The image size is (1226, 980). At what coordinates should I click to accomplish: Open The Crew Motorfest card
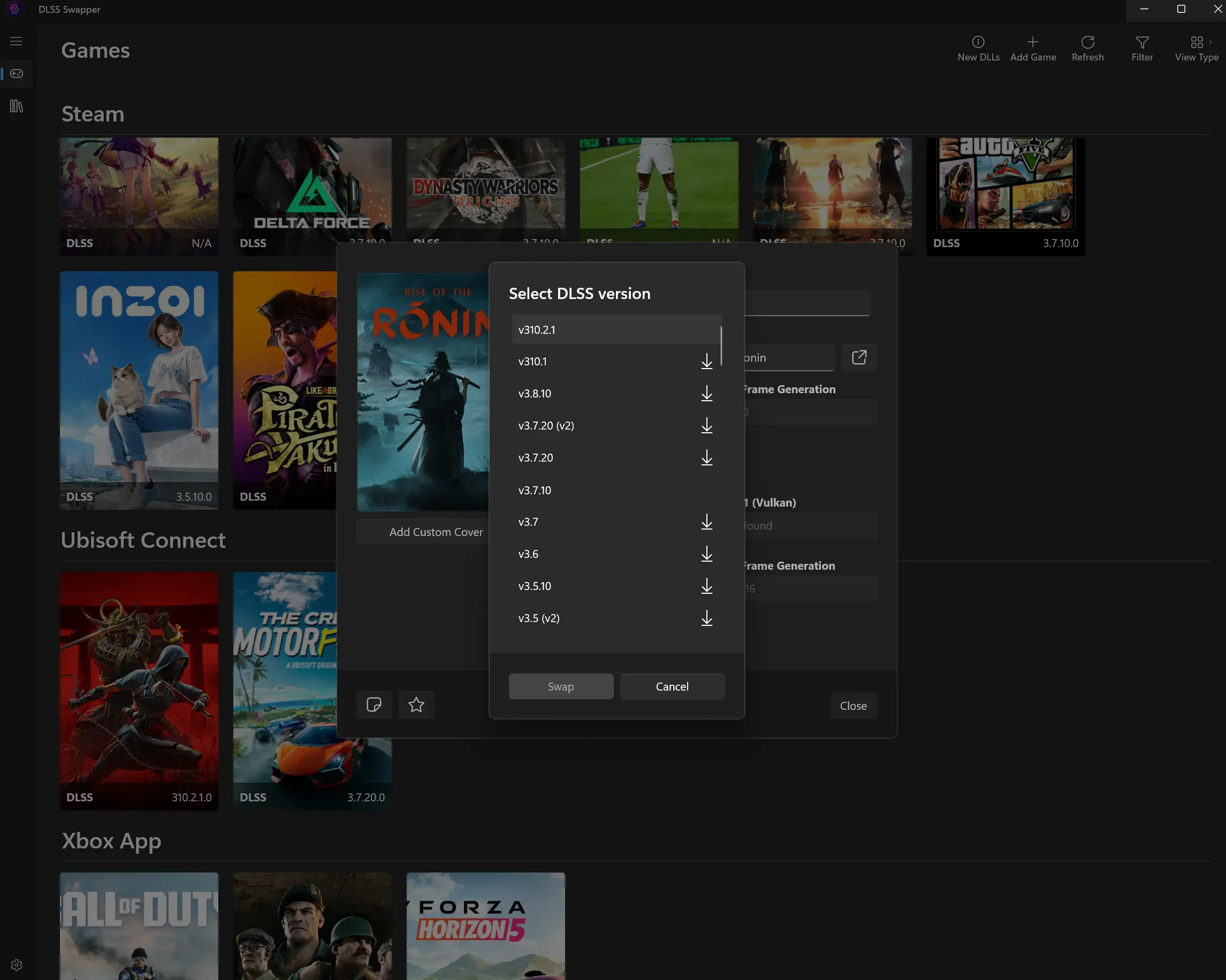[284, 691]
